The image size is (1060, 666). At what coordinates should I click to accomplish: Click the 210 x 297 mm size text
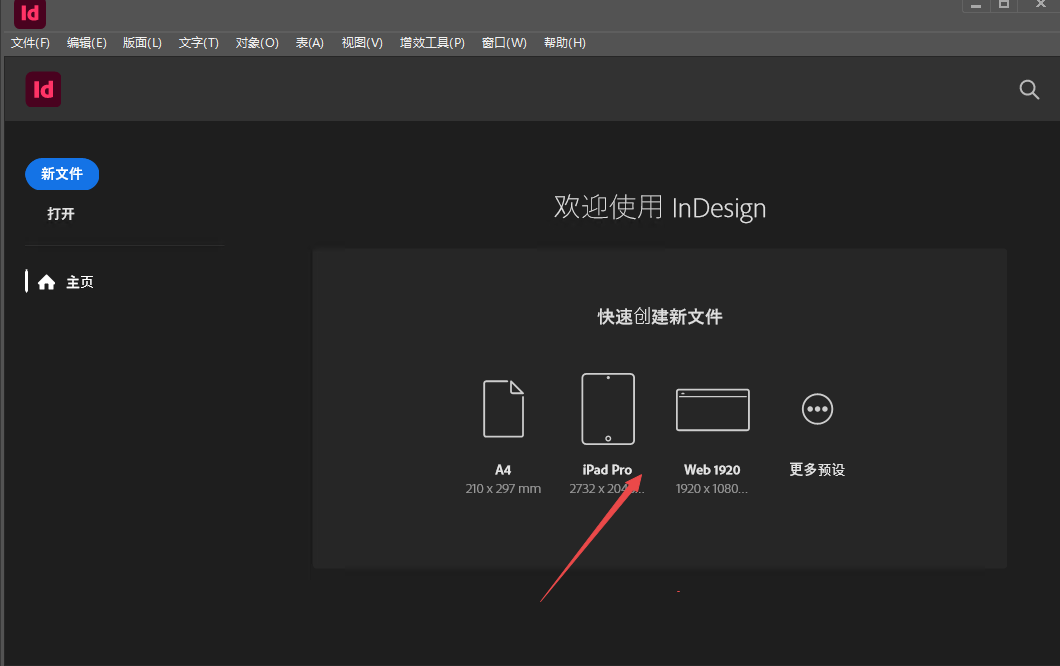pyautogui.click(x=503, y=489)
